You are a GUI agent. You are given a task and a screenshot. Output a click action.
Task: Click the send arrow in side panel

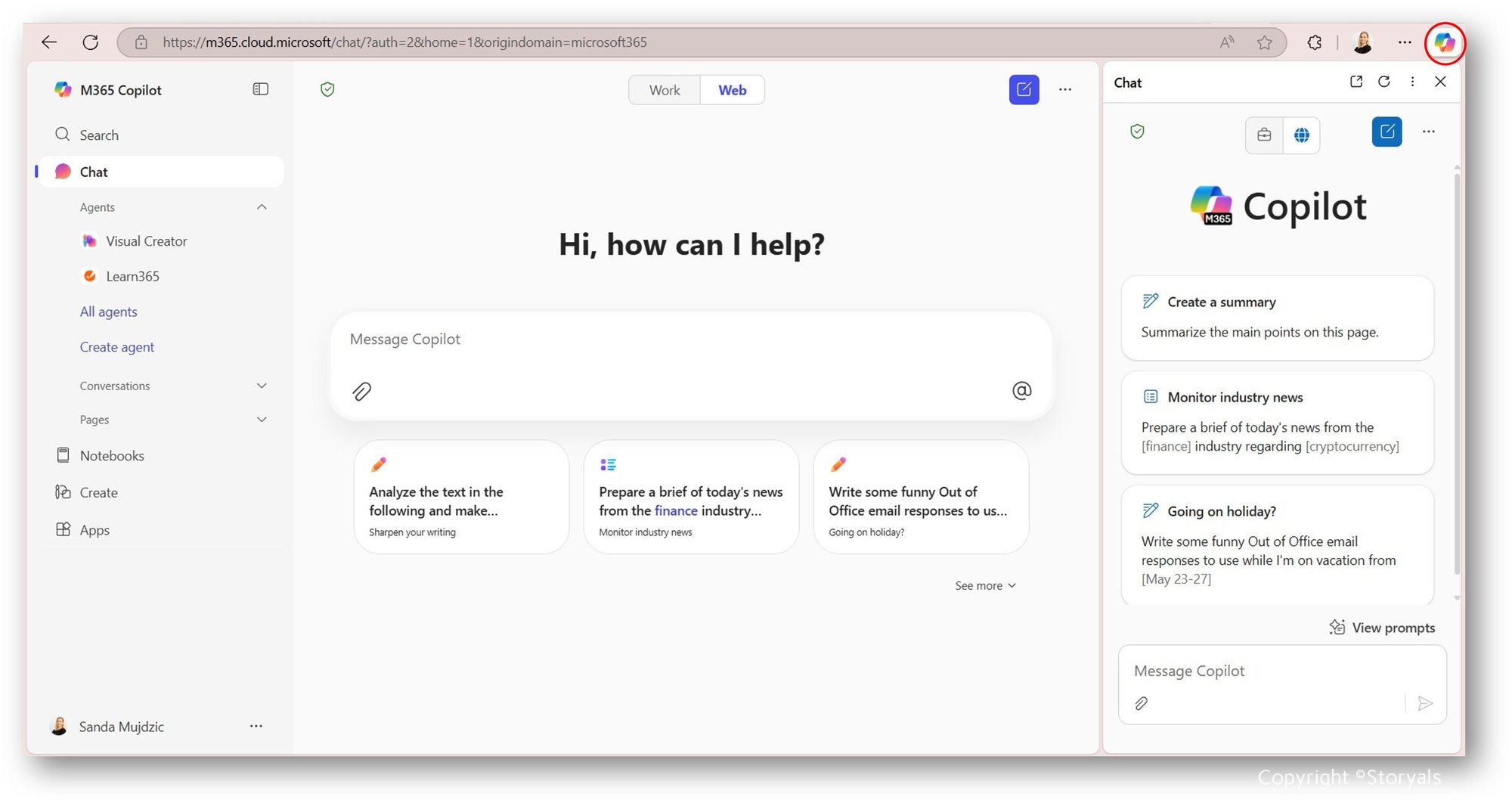click(x=1425, y=703)
